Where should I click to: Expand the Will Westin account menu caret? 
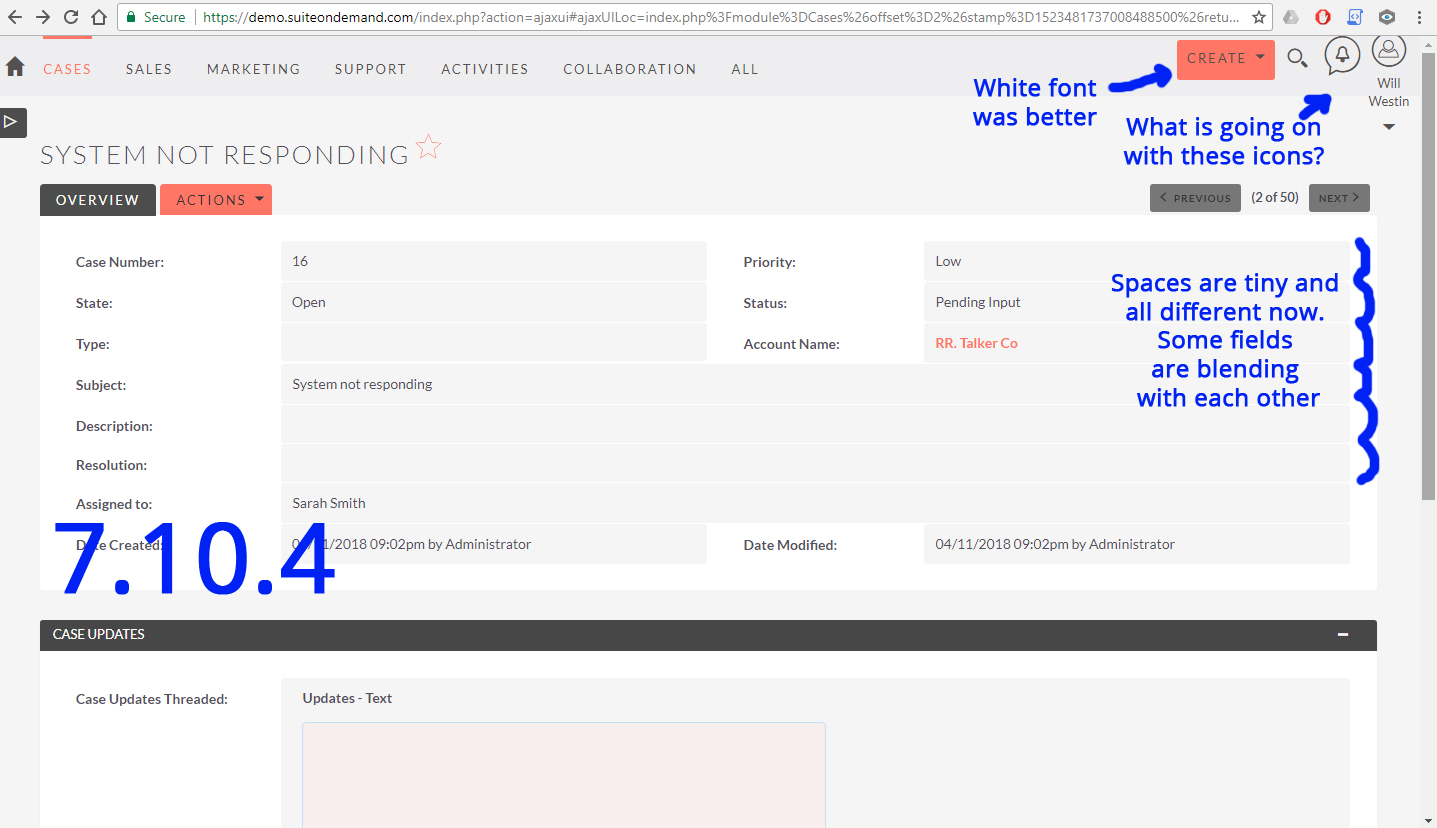[x=1389, y=126]
